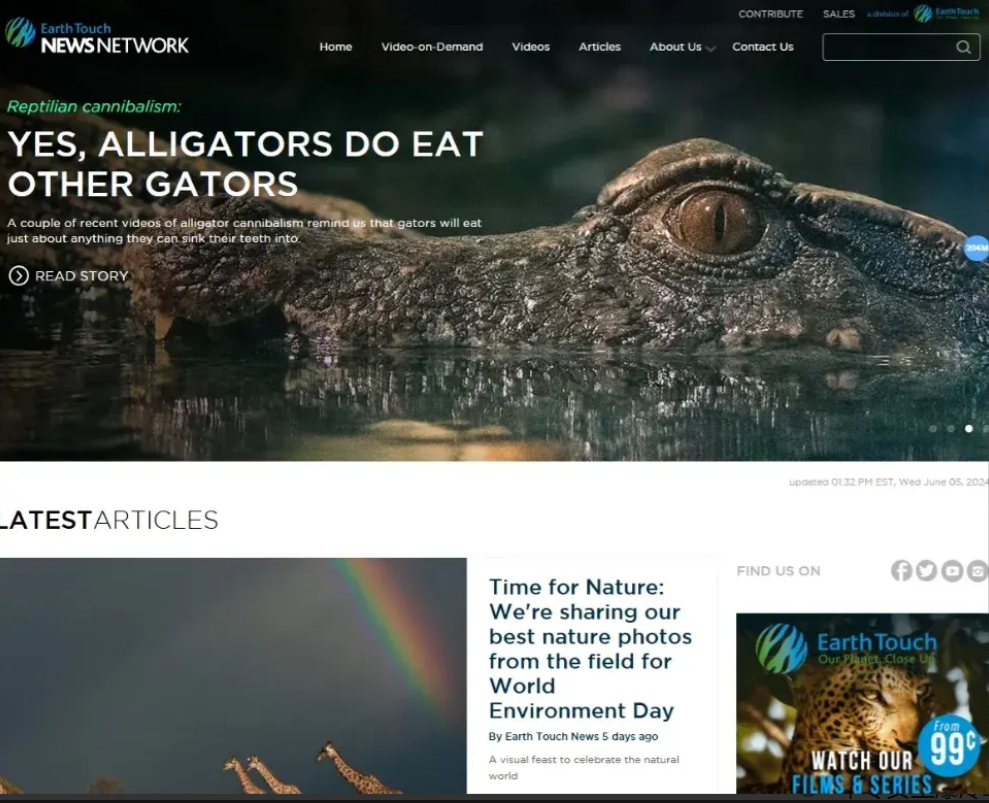Click the small Earth Touch division logo
Image resolution: width=989 pixels, height=803 pixels.
946,13
